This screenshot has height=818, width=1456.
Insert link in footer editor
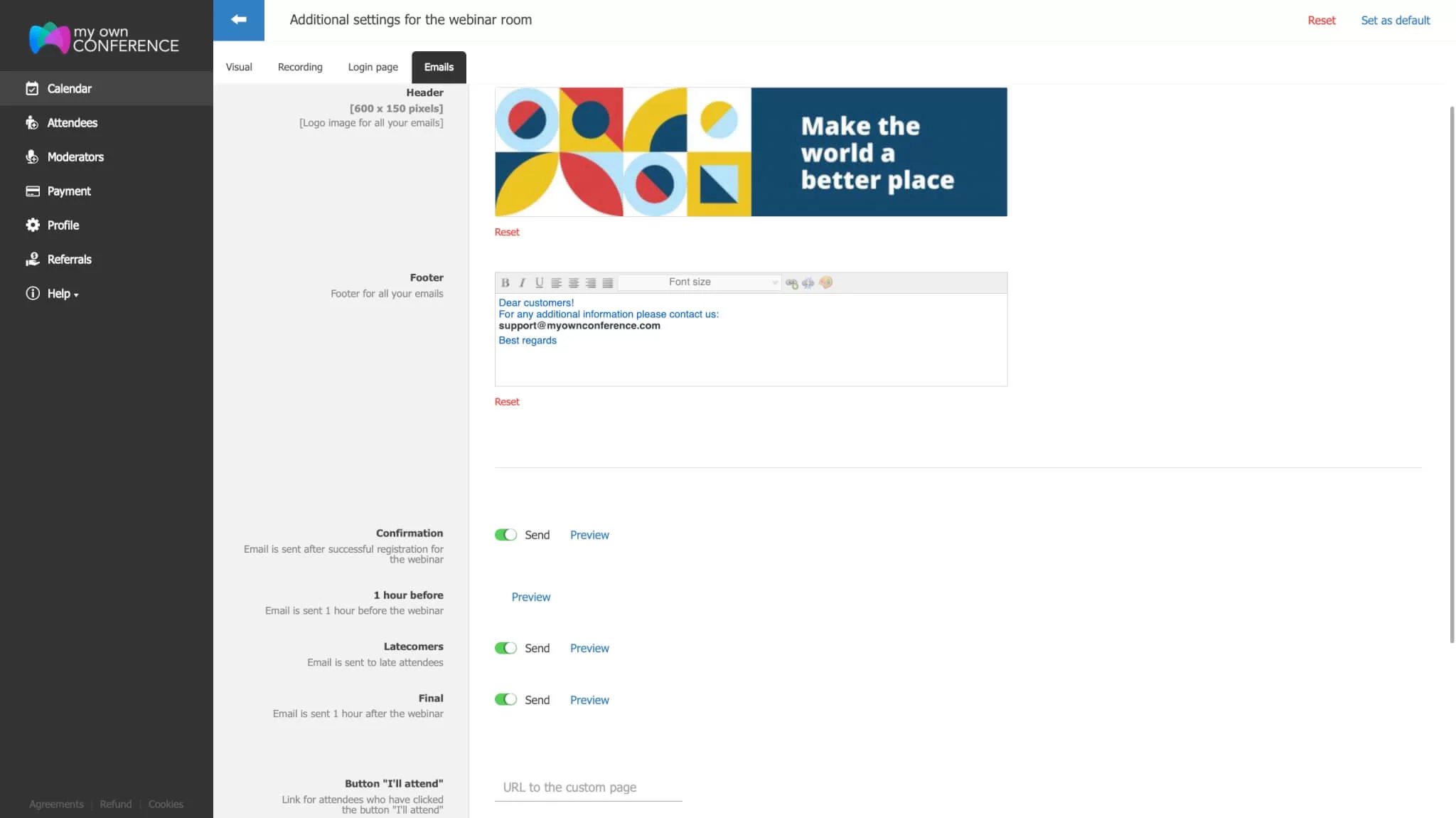791,282
